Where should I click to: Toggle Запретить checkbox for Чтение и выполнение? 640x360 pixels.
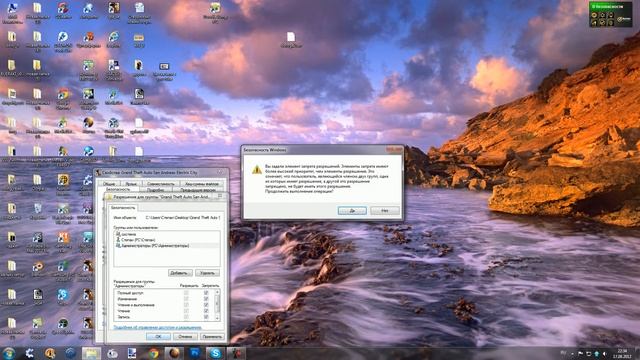click(206, 305)
